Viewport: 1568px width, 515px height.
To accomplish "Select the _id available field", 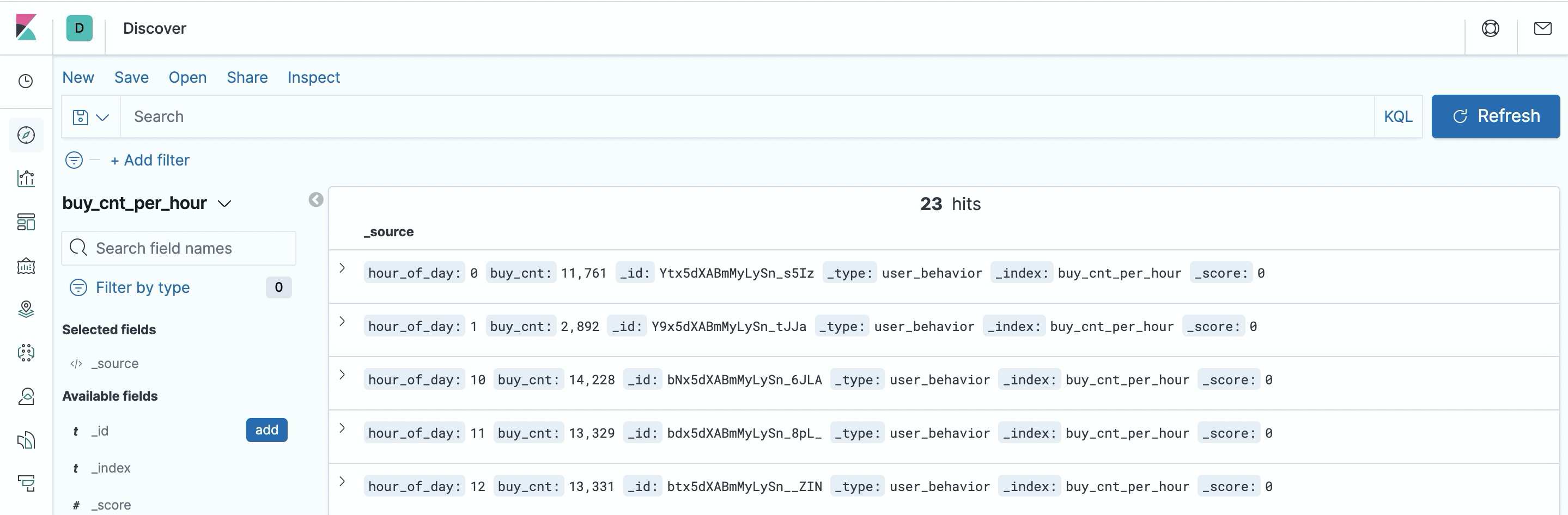I will 100,431.
